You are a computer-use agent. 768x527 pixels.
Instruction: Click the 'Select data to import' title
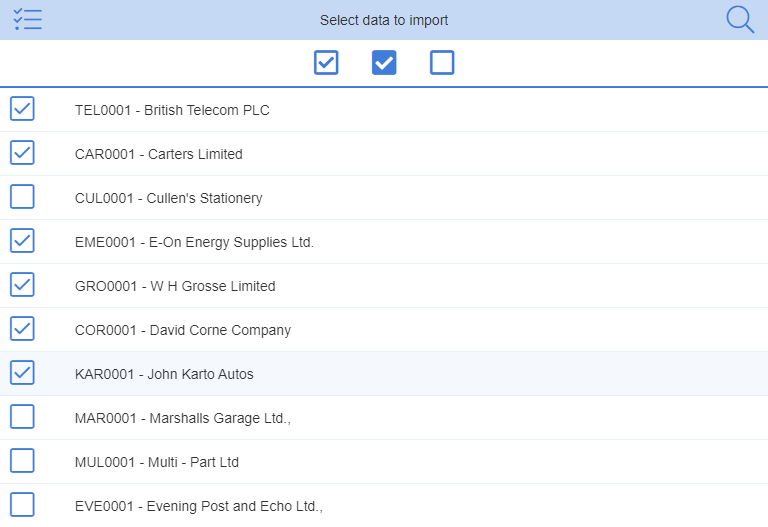click(384, 20)
